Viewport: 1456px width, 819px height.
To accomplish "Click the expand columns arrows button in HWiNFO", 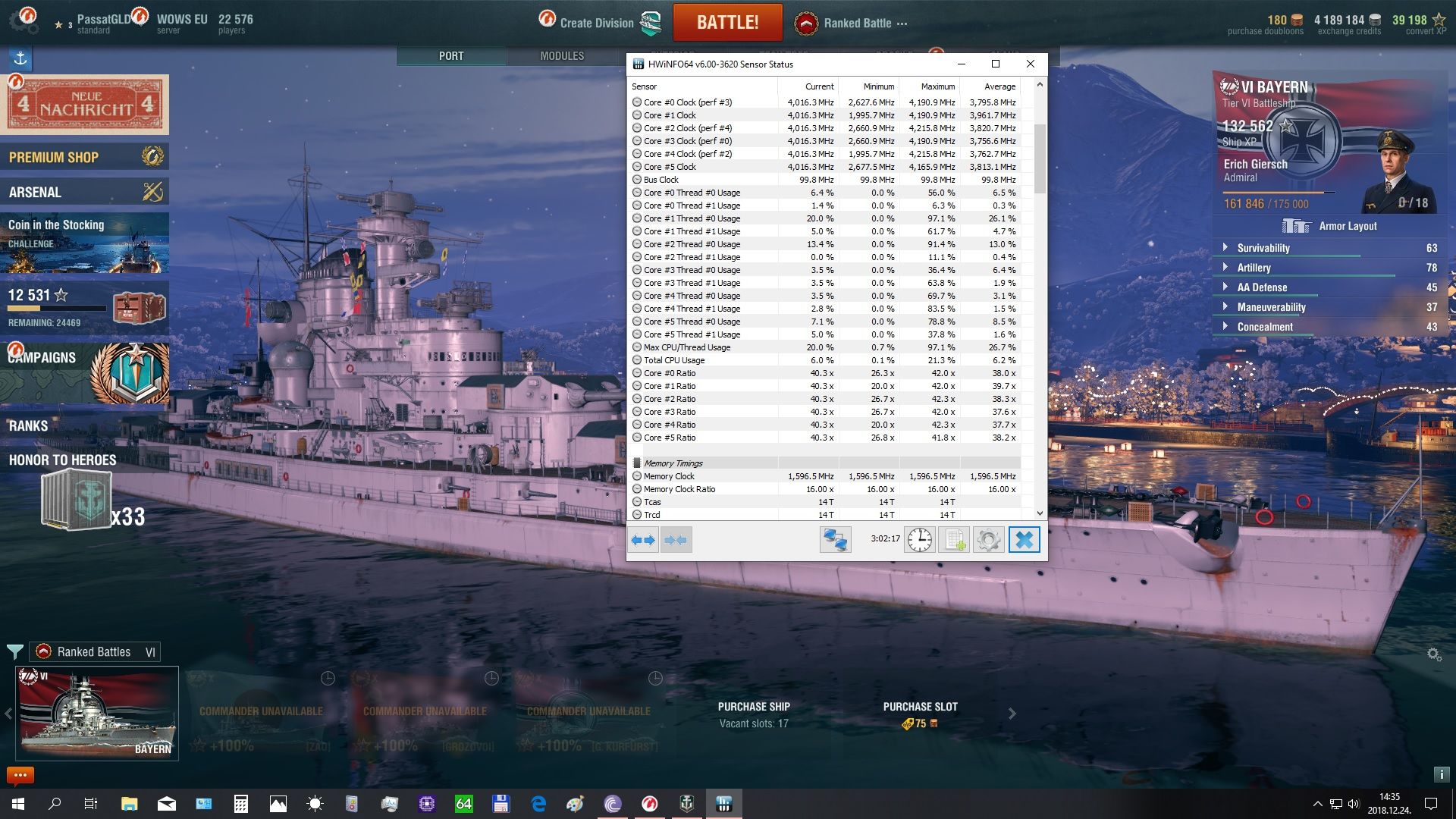I will pyautogui.click(x=644, y=540).
